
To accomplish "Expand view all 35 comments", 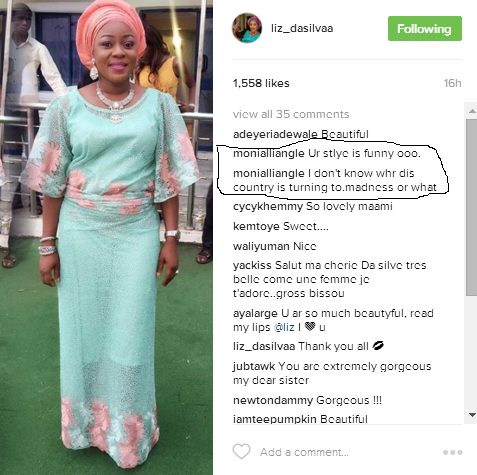I will coord(291,114).
